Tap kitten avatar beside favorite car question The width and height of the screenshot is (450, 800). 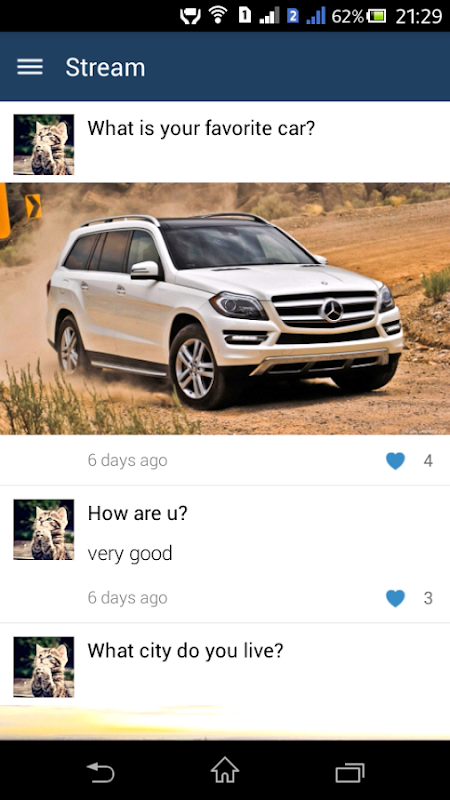(44, 144)
